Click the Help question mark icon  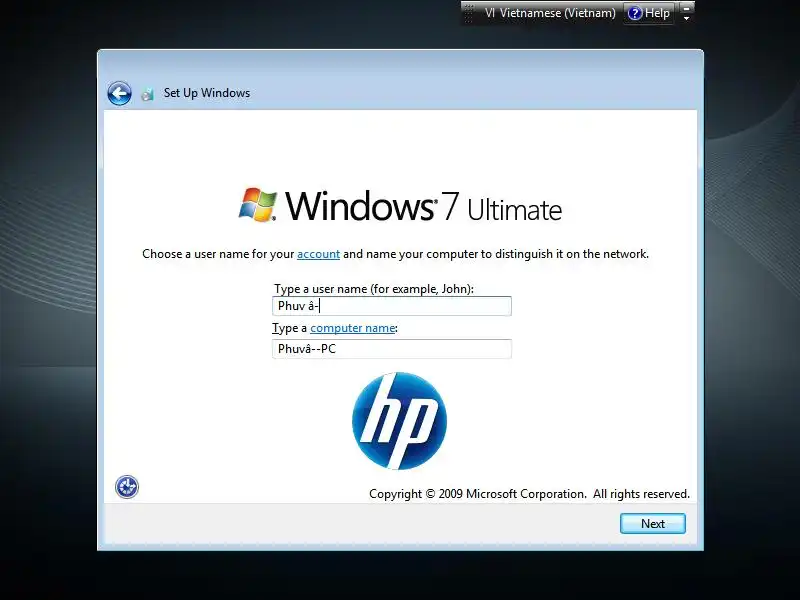[635, 13]
